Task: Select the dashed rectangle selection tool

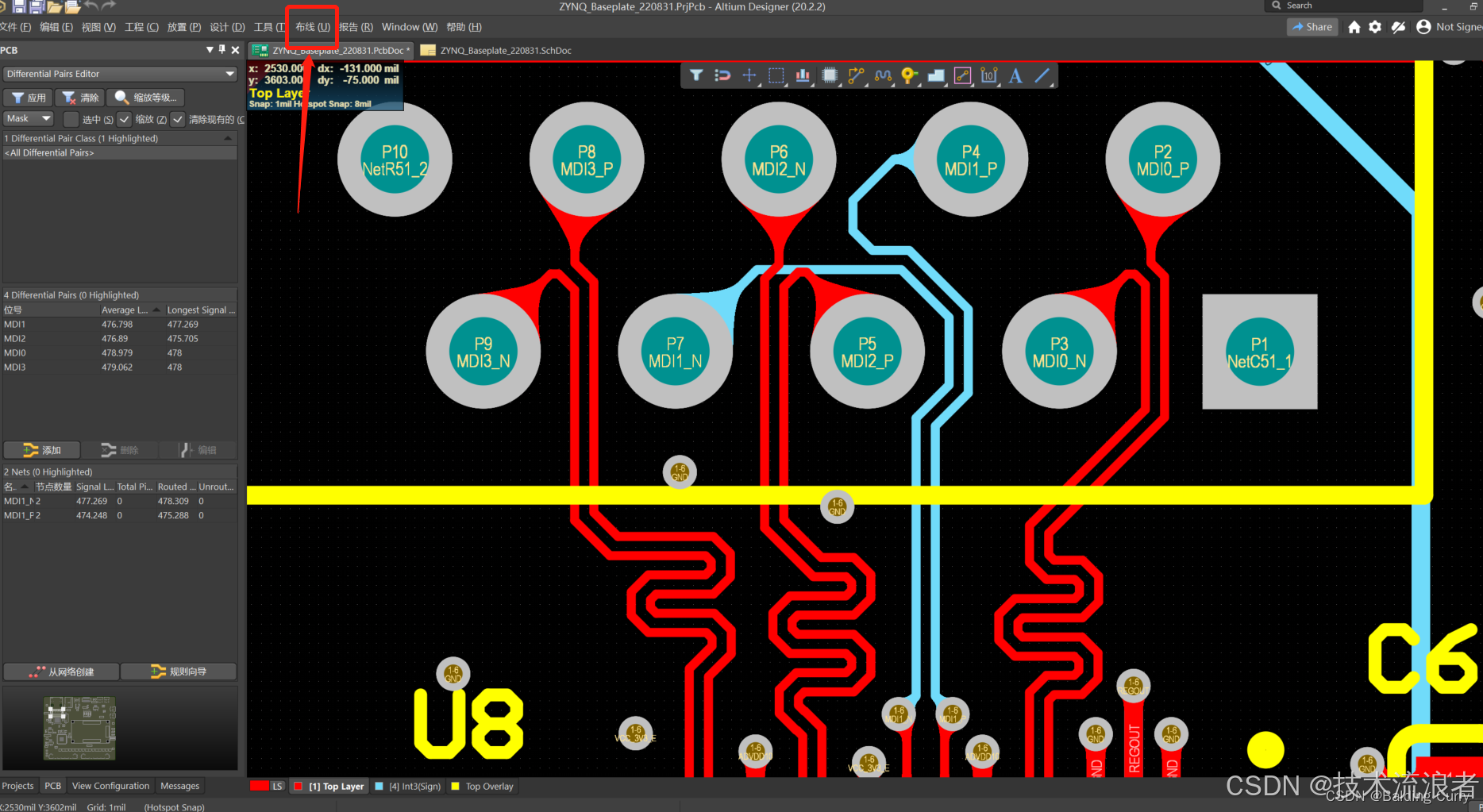Action: tap(776, 75)
